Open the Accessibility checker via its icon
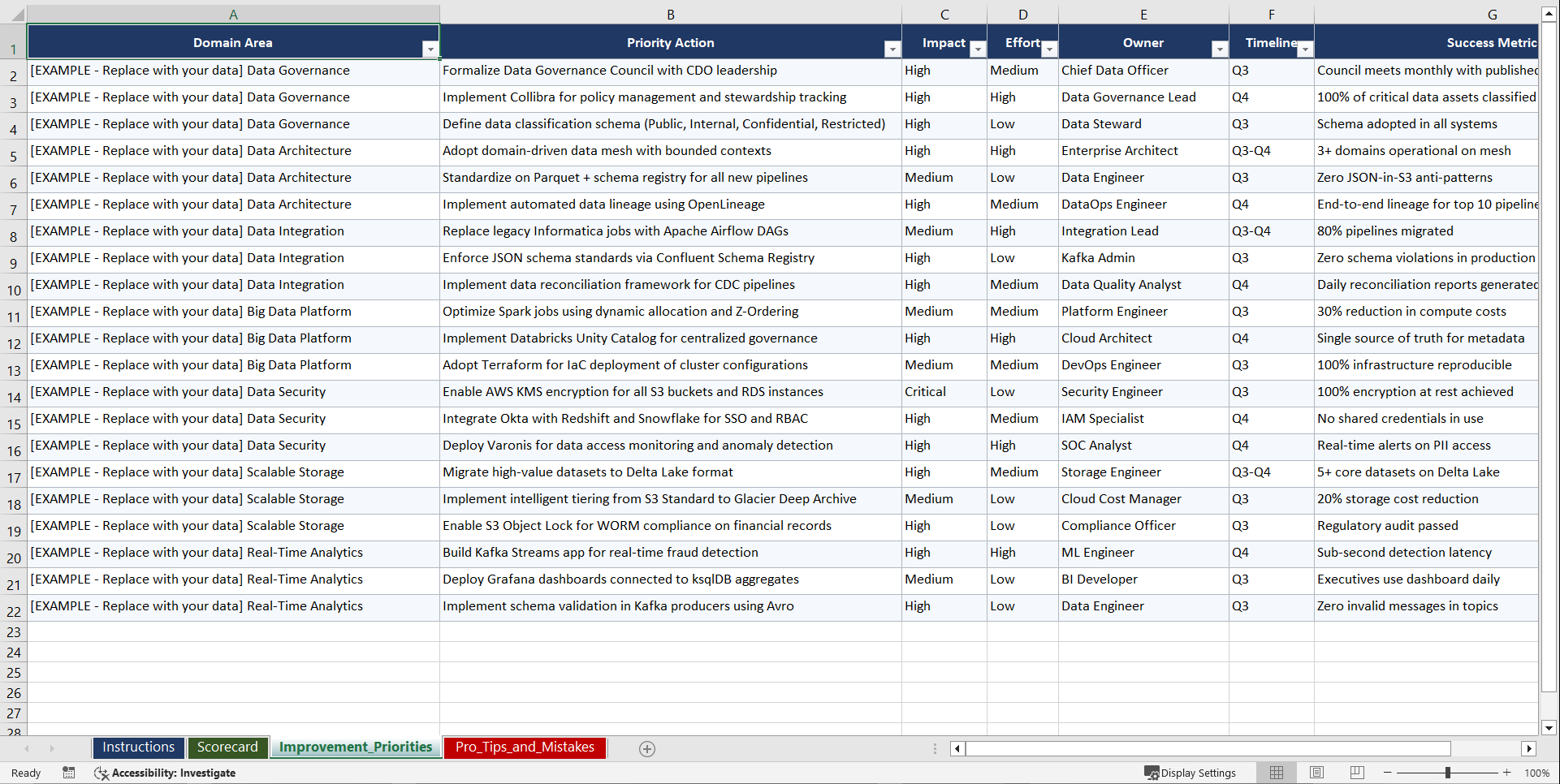Image resolution: width=1560 pixels, height=784 pixels. pyautogui.click(x=102, y=773)
